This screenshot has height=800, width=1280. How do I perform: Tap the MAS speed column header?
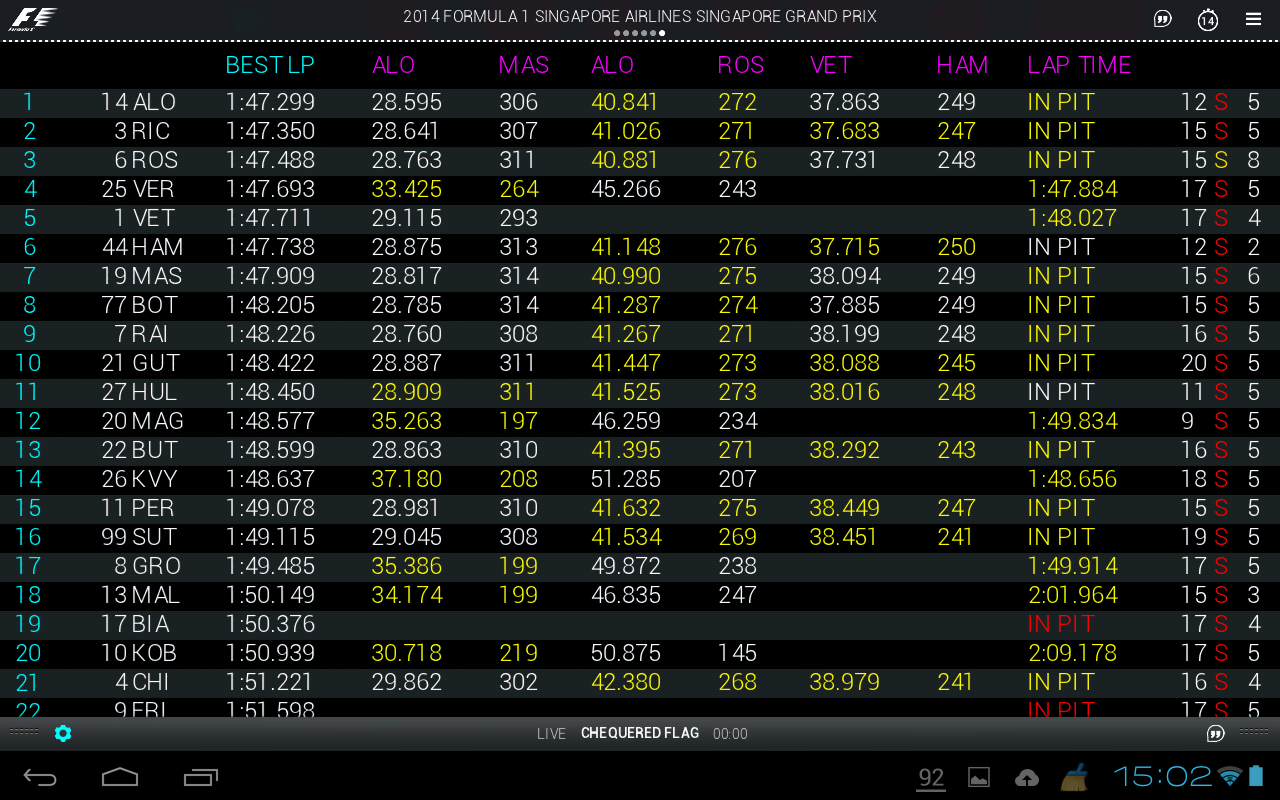pyautogui.click(x=524, y=65)
